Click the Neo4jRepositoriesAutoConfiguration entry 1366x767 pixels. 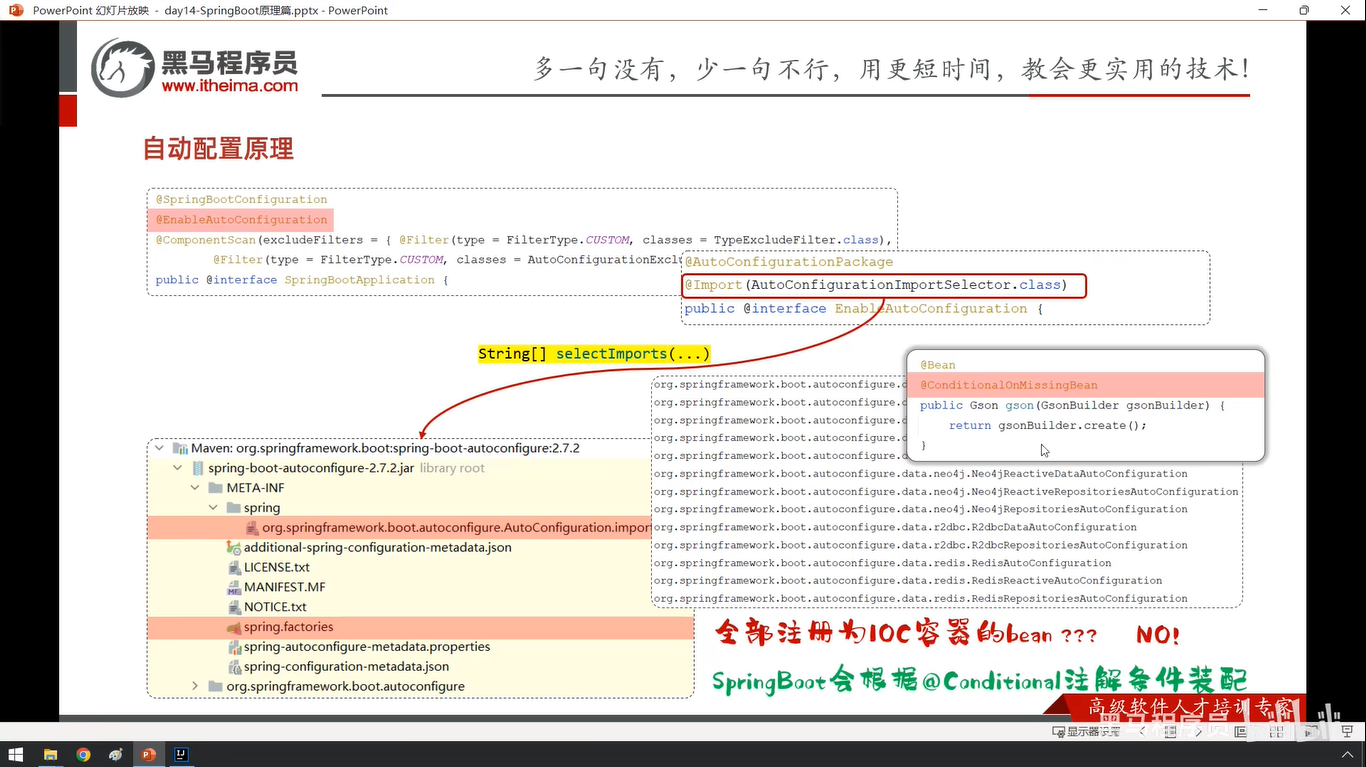tap(920, 509)
